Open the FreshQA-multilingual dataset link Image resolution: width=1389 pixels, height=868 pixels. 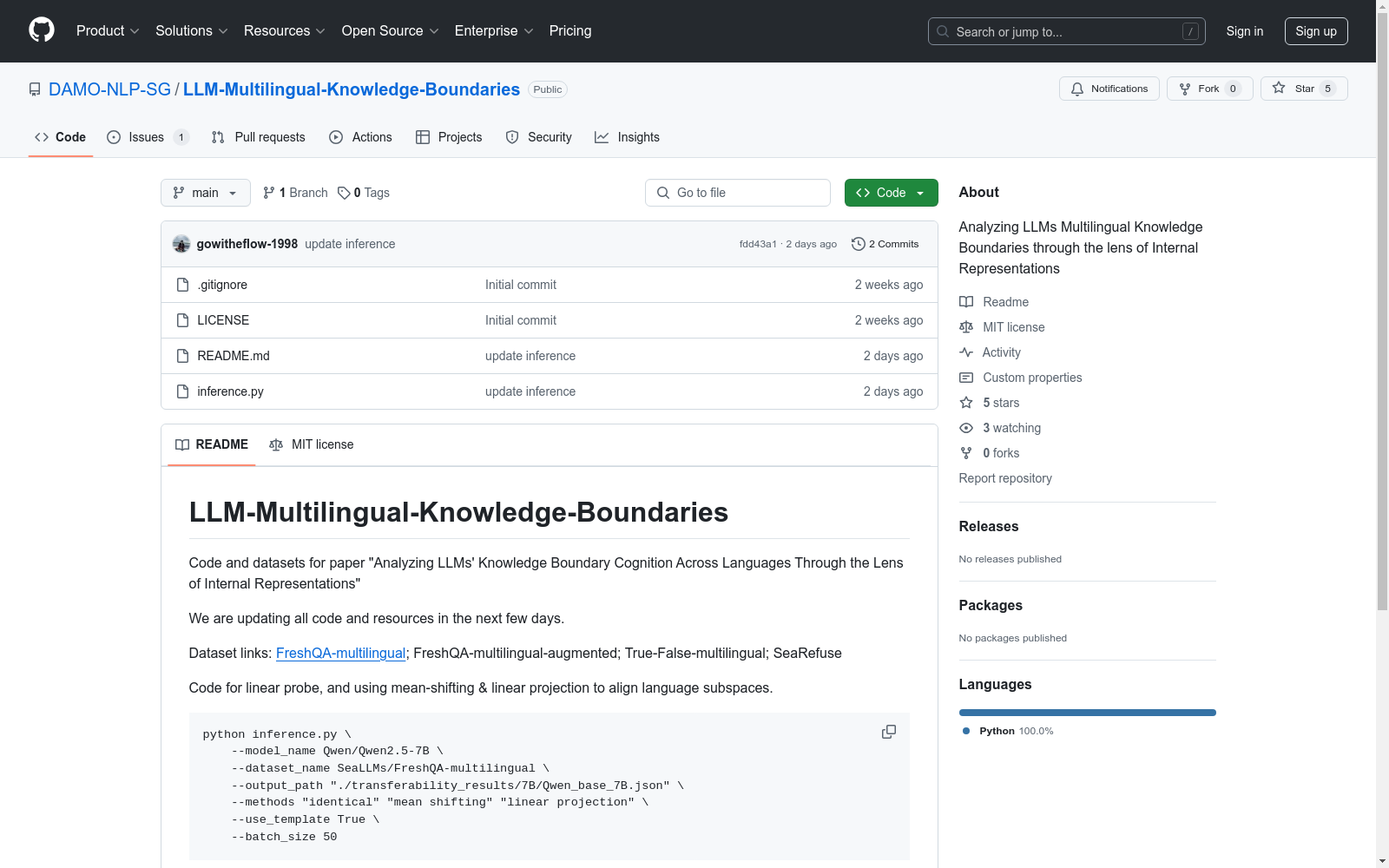[x=341, y=653]
